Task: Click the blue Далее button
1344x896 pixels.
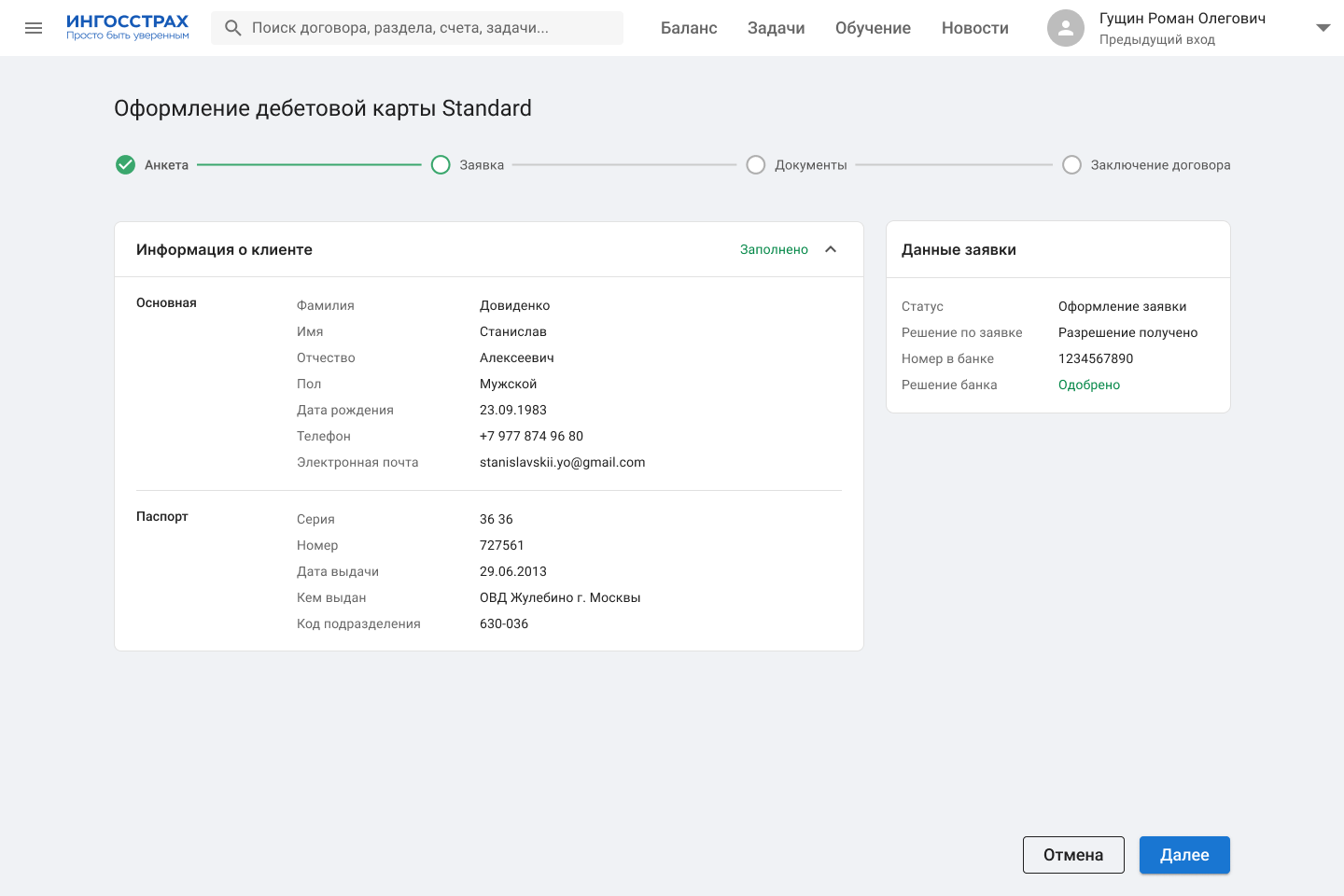Action: pos(1183,855)
